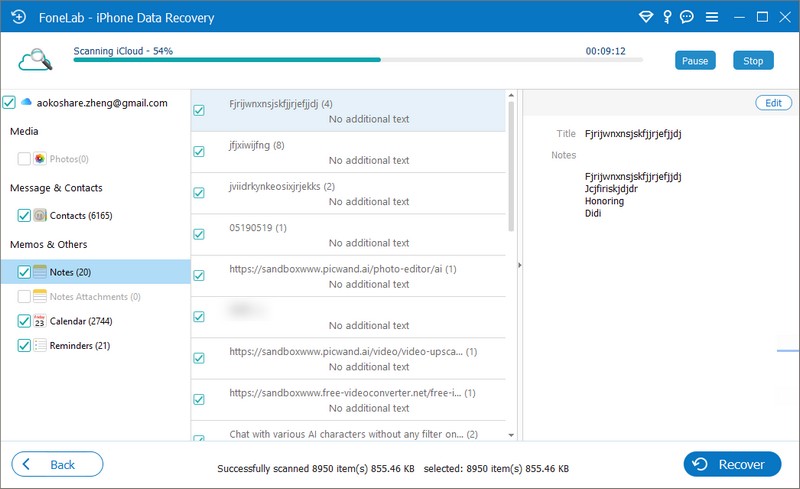Open the 'Chat with various AI characters' note
Viewport: 800px width, 489px height.
[x=348, y=432]
